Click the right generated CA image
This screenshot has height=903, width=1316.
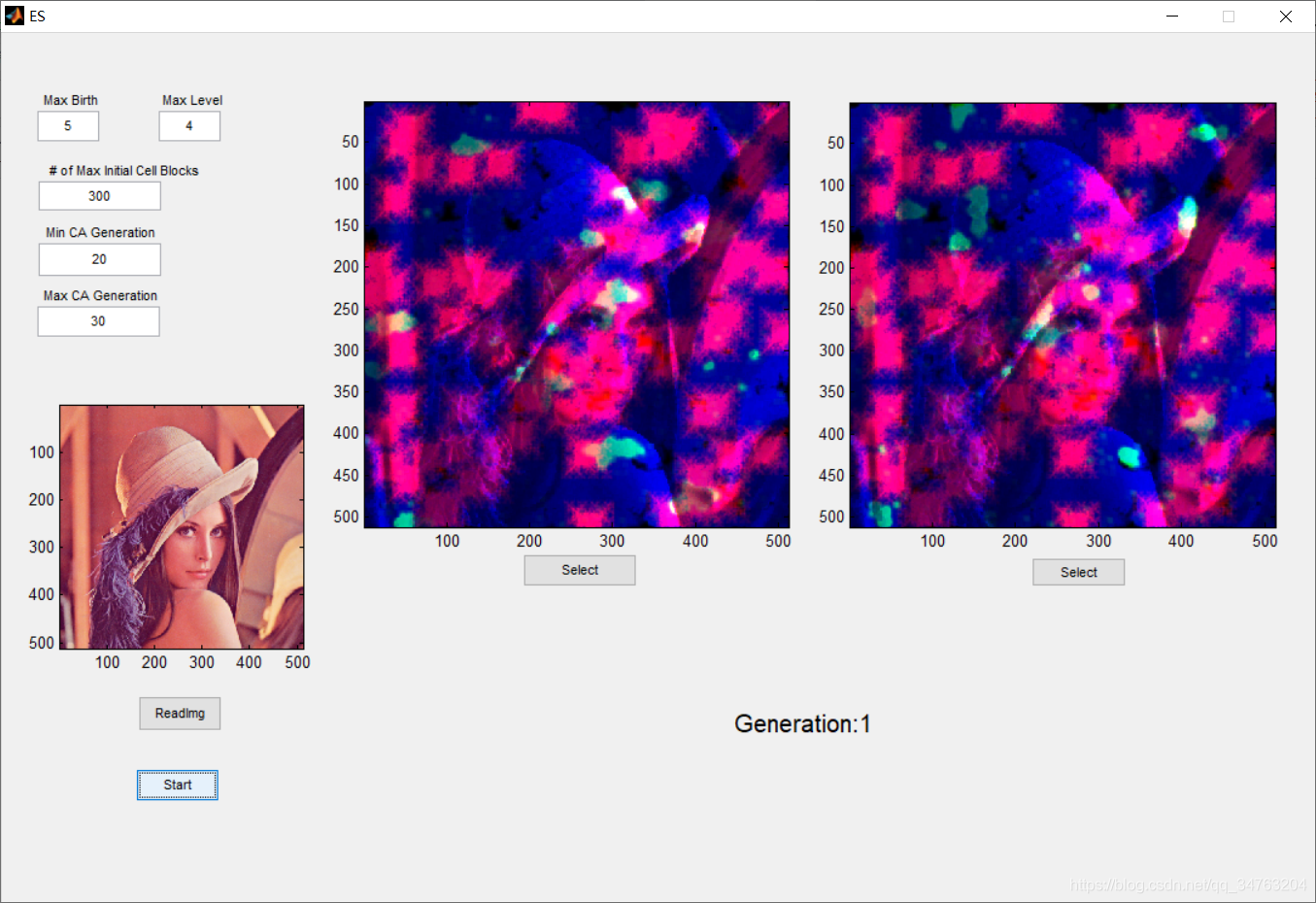coord(1063,316)
